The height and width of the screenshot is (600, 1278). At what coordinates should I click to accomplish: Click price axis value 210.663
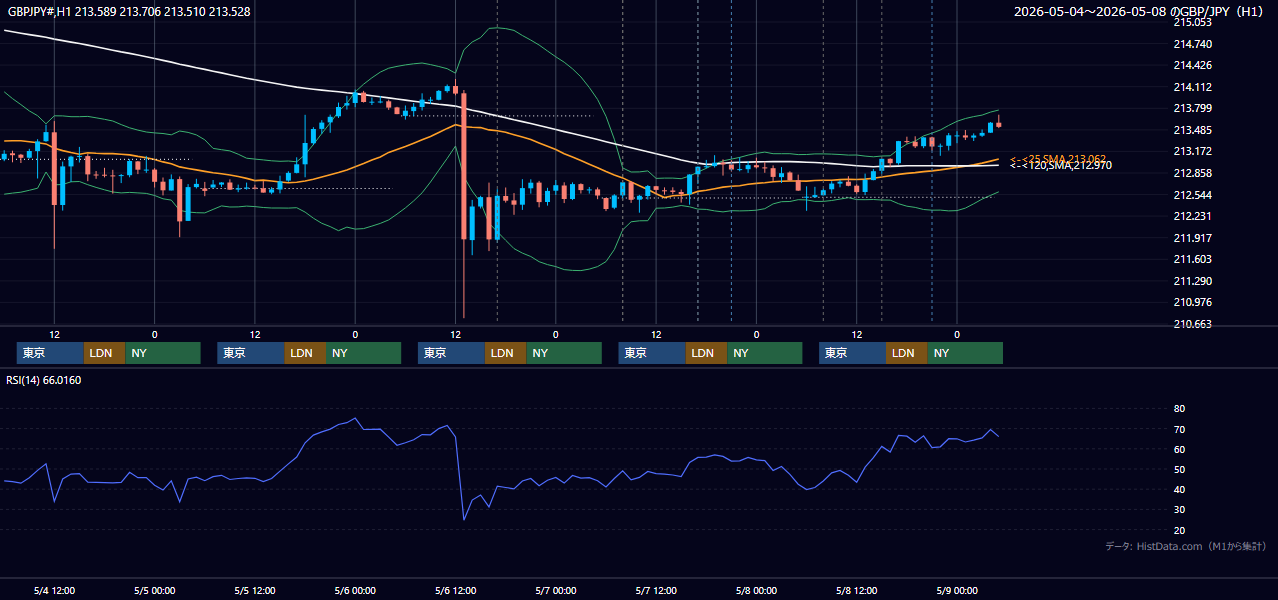(1193, 324)
